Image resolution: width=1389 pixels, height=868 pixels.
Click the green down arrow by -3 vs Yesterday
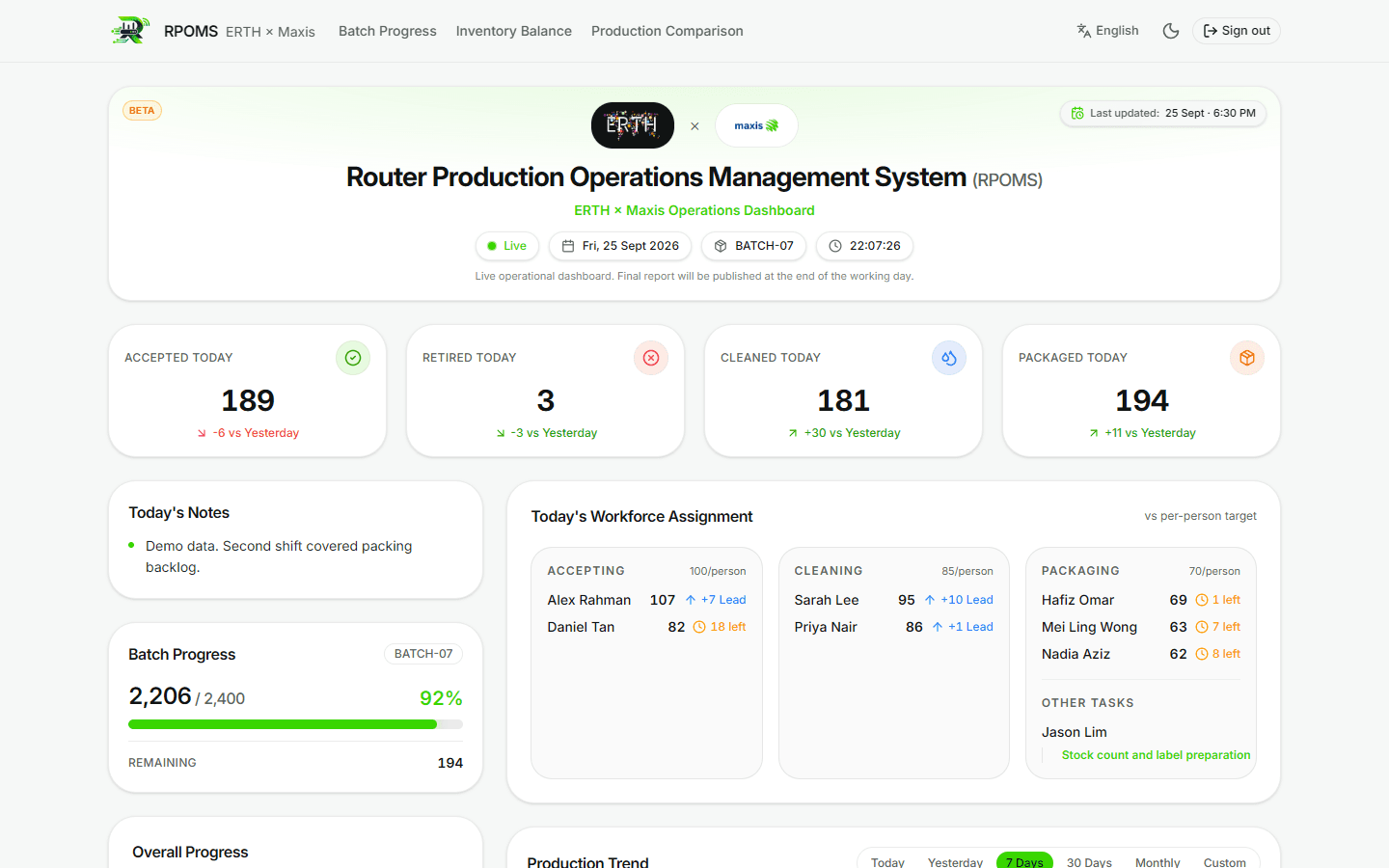501,433
